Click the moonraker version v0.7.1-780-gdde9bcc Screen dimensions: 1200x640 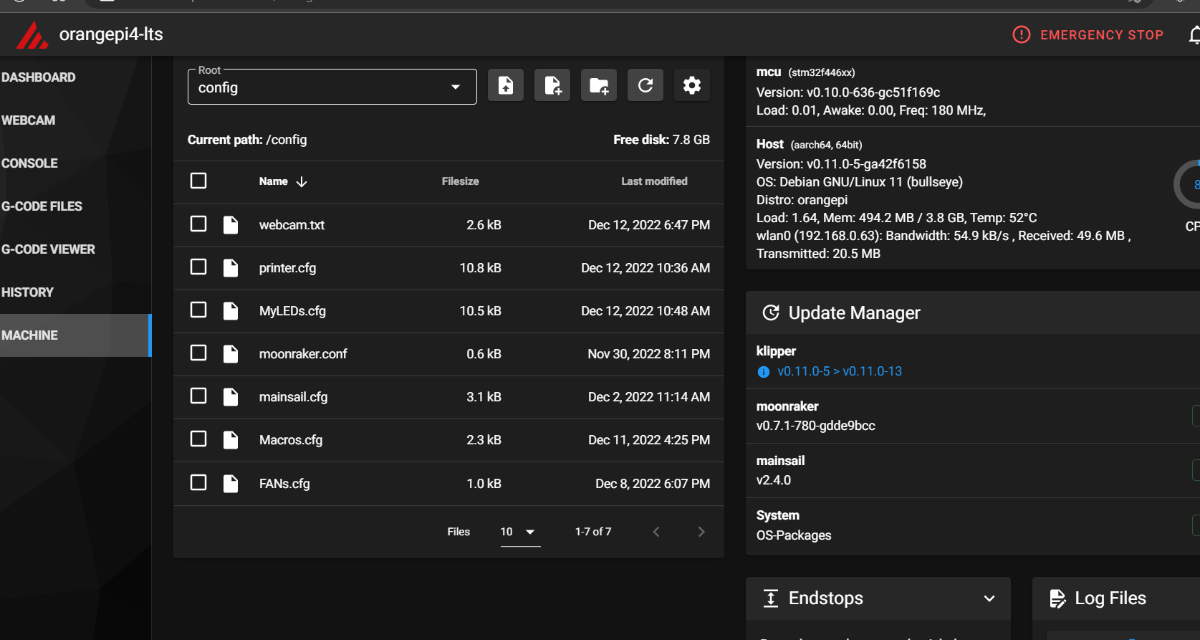[816, 426]
